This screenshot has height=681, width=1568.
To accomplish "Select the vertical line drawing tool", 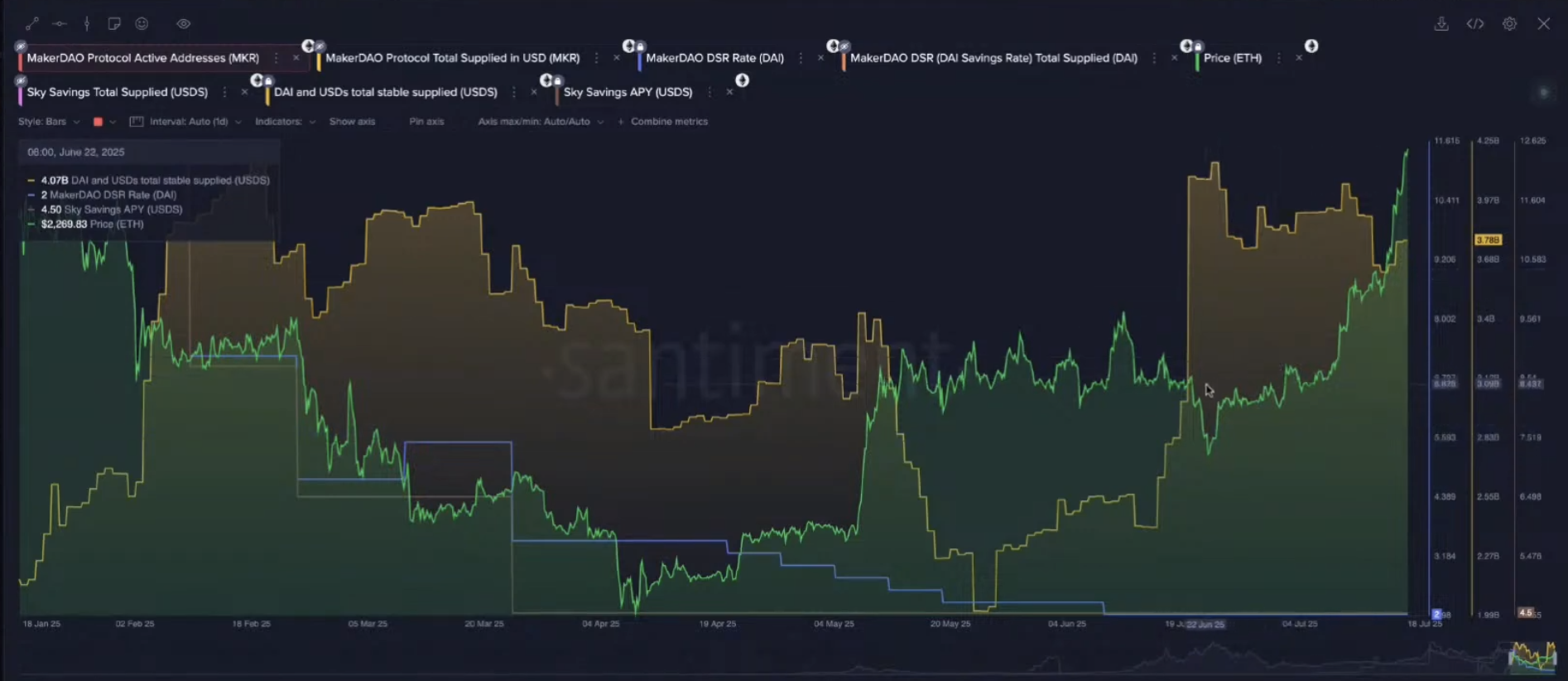I will 87,24.
